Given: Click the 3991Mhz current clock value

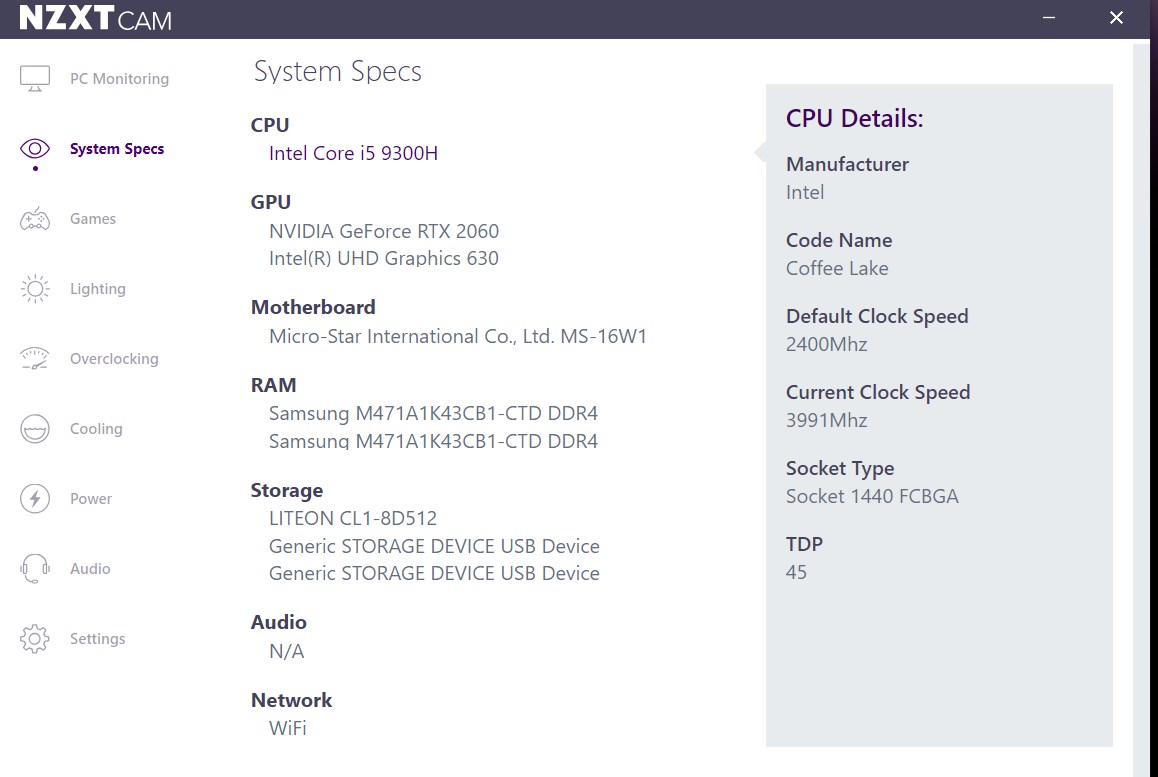Looking at the screenshot, I should pyautogui.click(x=826, y=420).
